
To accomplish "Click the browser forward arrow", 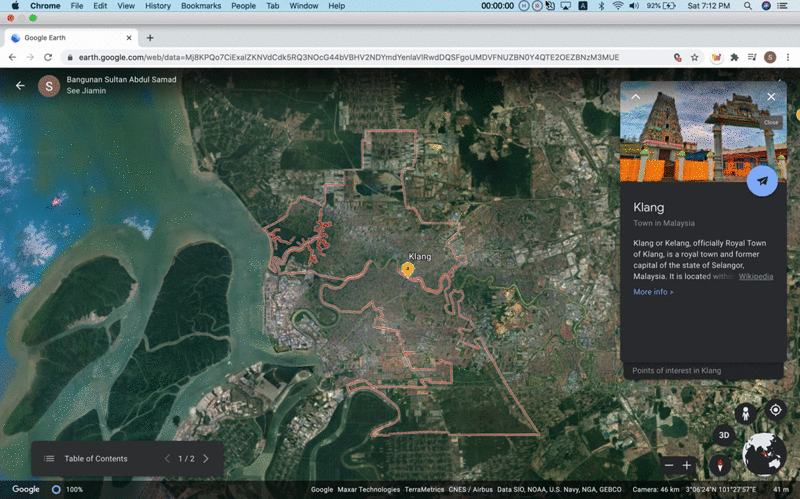I will pos(30,57).
